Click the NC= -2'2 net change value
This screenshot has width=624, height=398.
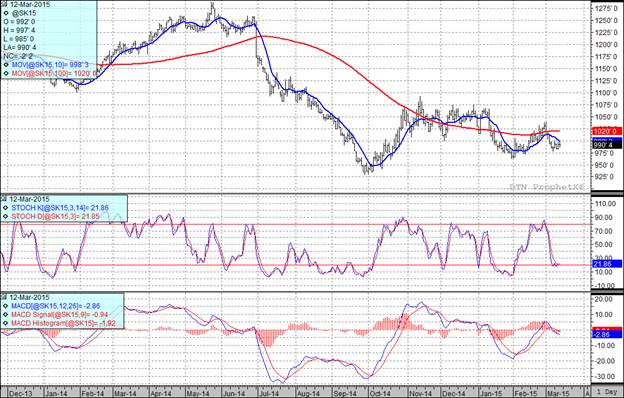18,57
